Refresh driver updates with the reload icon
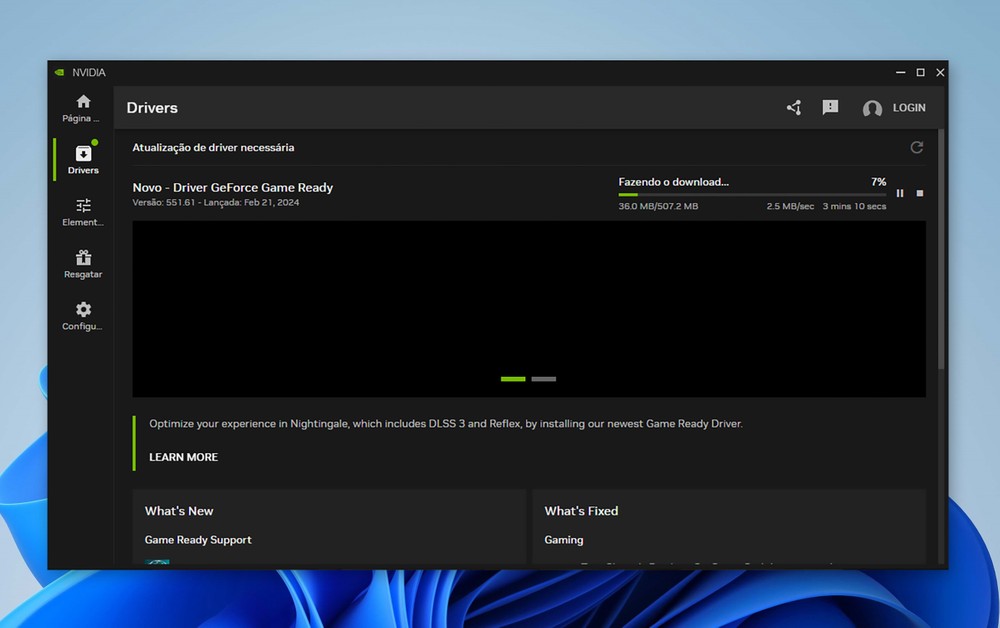 tap(916, 147)
